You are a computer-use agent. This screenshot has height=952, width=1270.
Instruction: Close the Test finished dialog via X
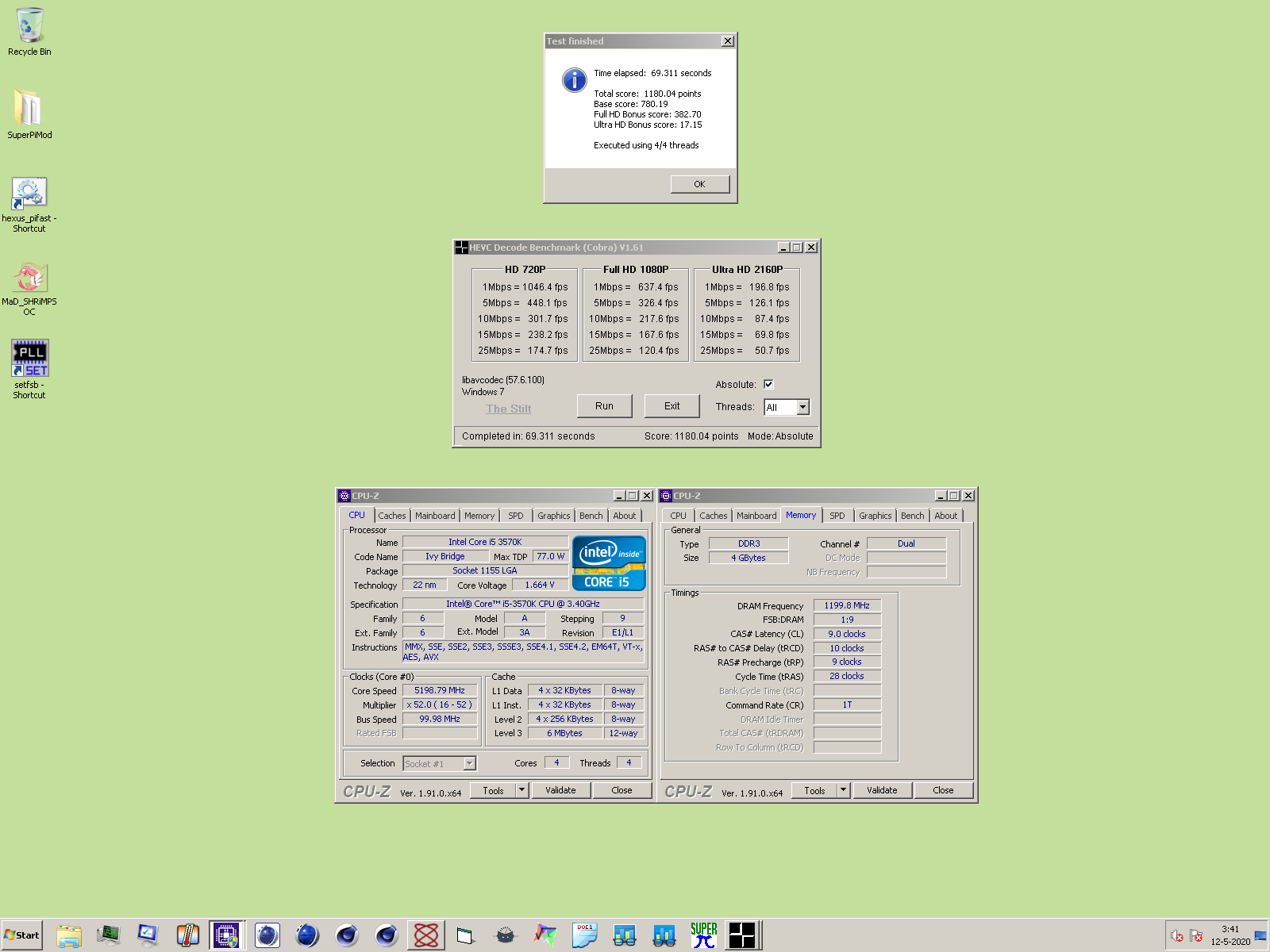728,40
